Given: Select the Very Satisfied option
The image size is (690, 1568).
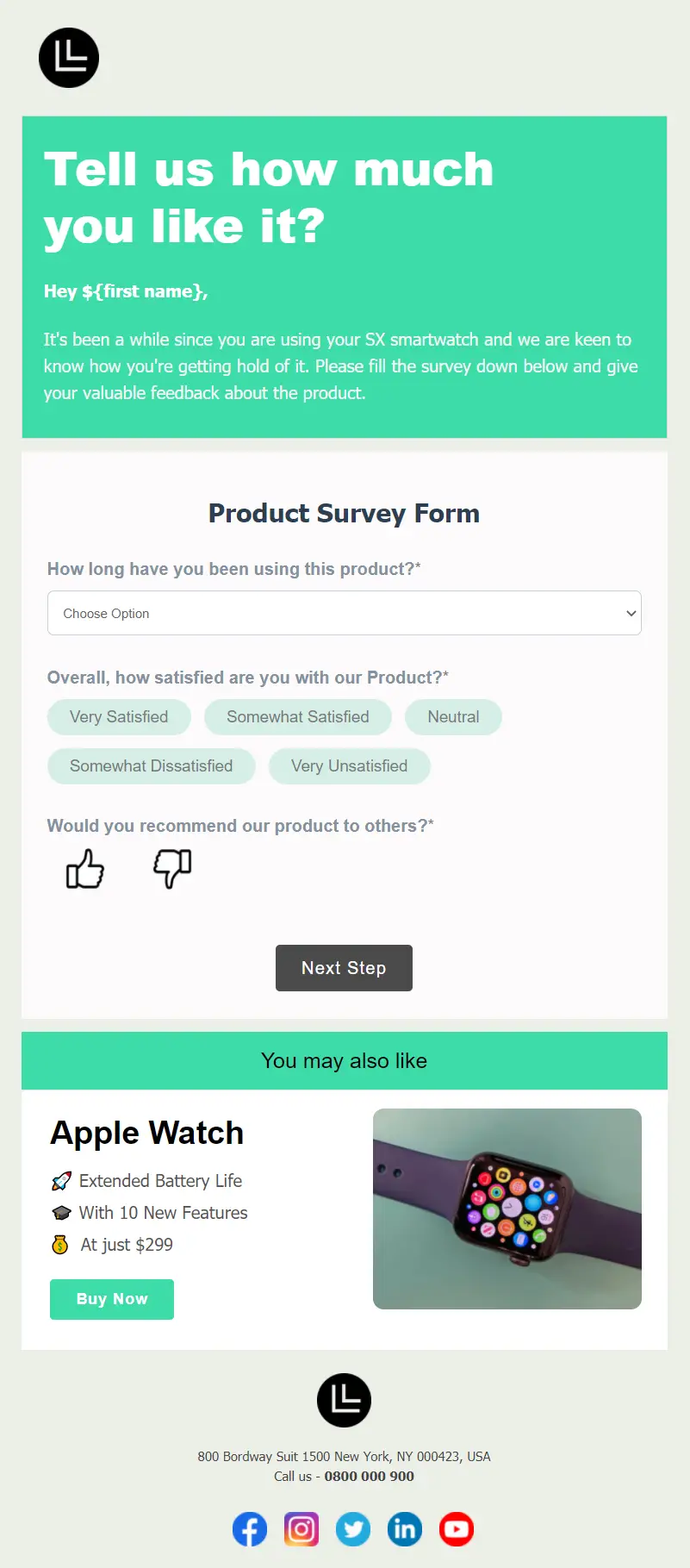Looking at the screenshot, I should tap(119, 717).
